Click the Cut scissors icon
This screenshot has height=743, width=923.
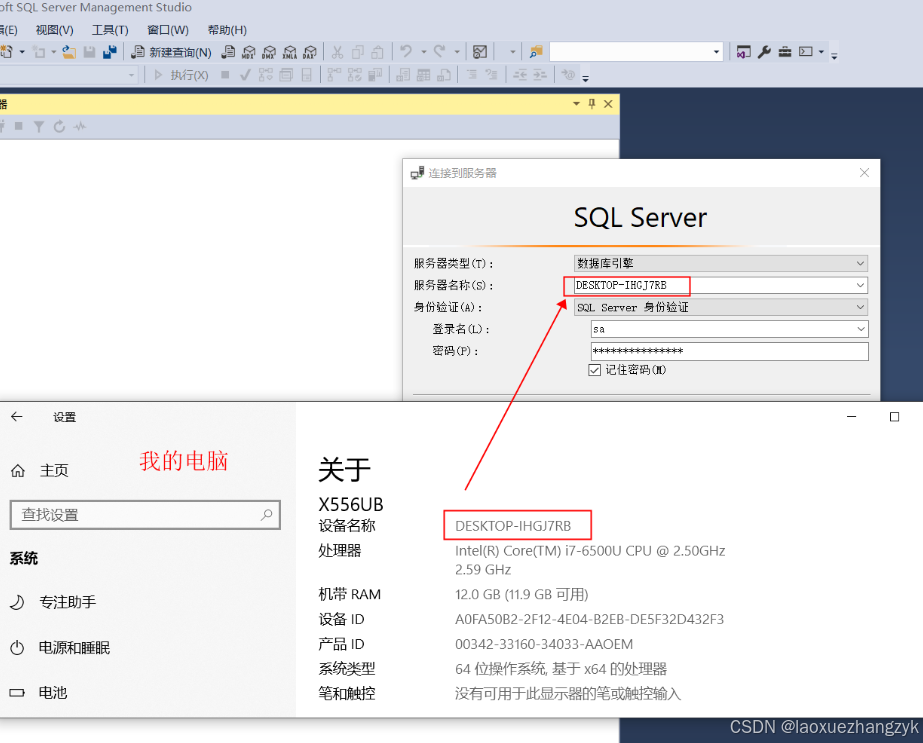[x=337, y=52]
